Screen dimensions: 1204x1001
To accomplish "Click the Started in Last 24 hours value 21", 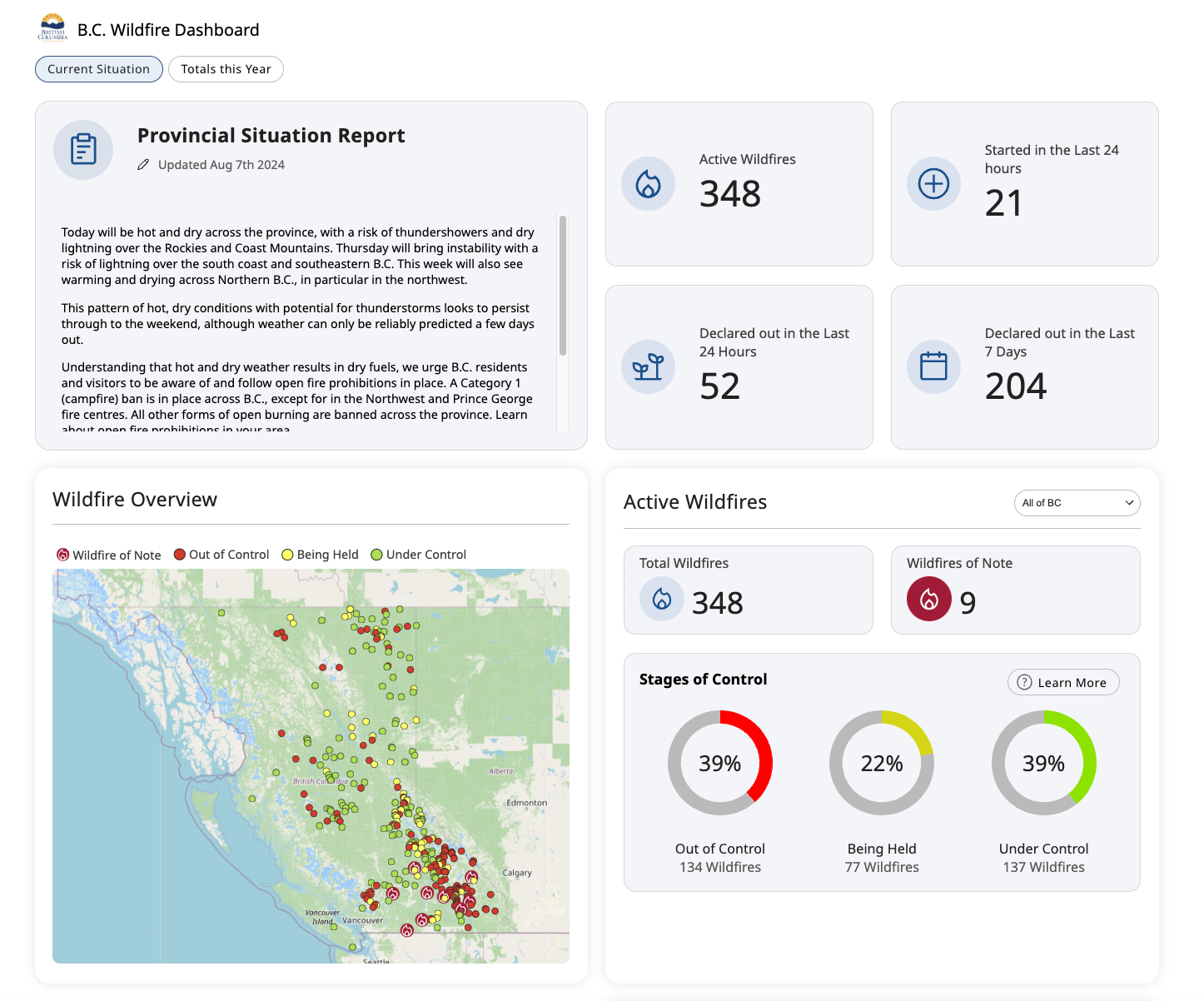I will (x=1003, y=203).
